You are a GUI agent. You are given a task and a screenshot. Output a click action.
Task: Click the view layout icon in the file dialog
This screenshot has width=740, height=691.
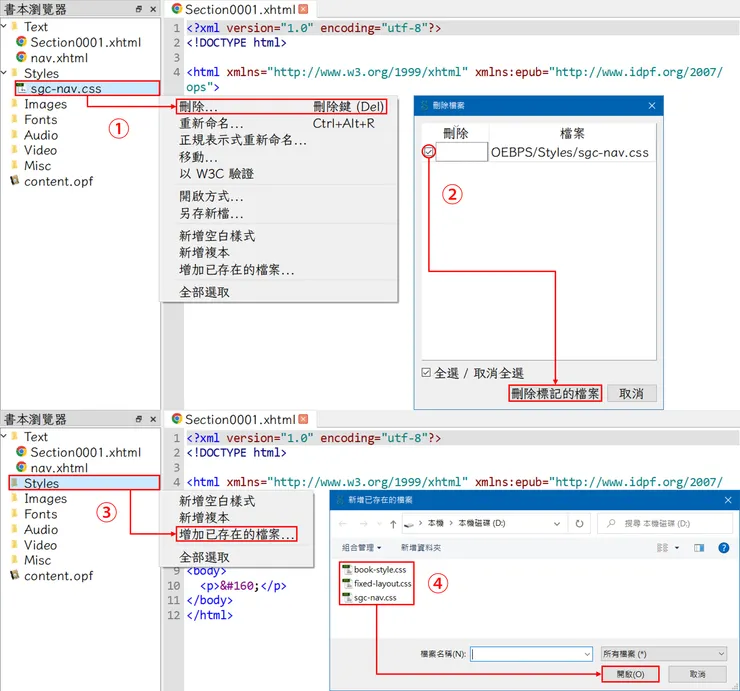(663, 548)
